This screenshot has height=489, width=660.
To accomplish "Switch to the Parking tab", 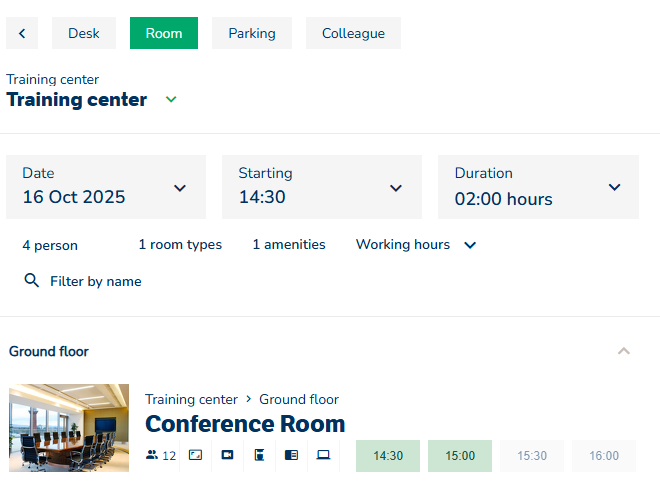I will [252, 33].
